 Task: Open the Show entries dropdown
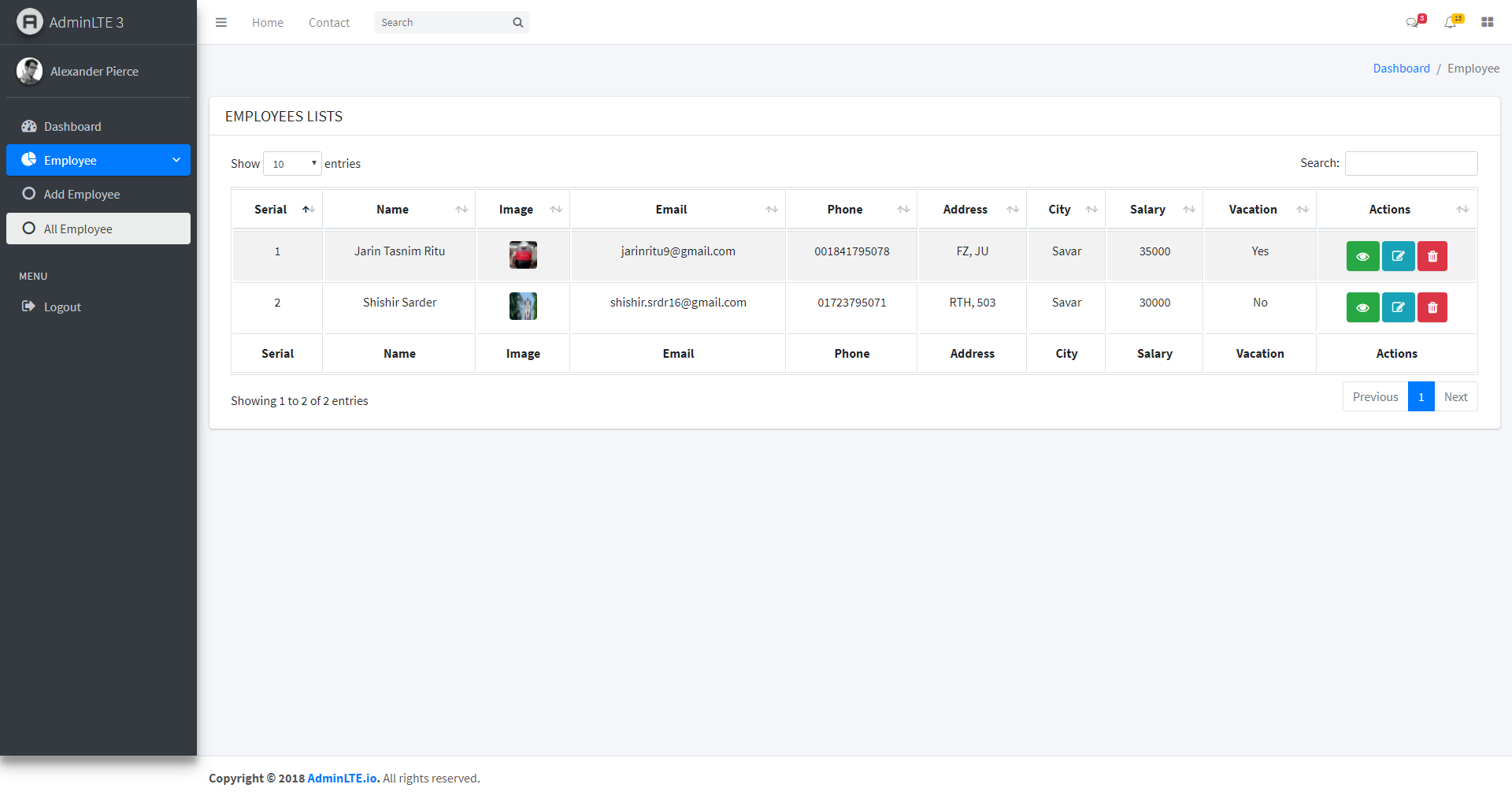292,163
